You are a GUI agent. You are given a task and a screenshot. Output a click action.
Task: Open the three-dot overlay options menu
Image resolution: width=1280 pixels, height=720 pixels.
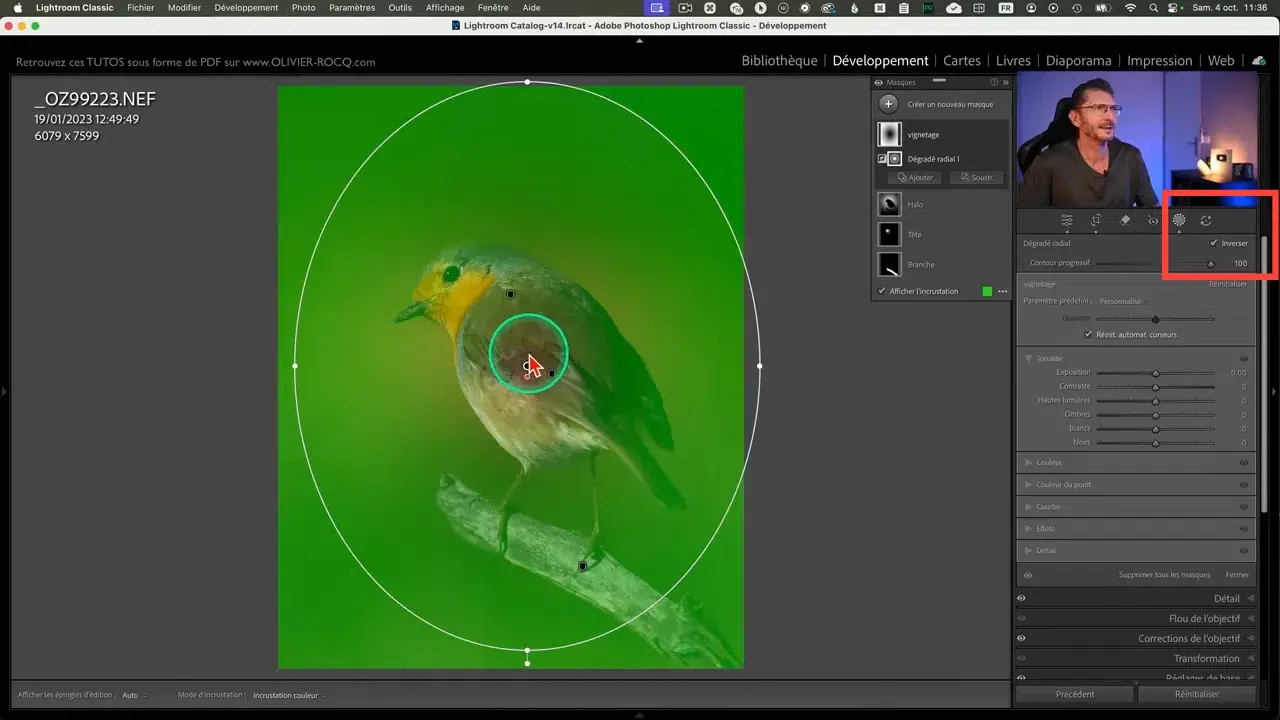[1003, 291]
